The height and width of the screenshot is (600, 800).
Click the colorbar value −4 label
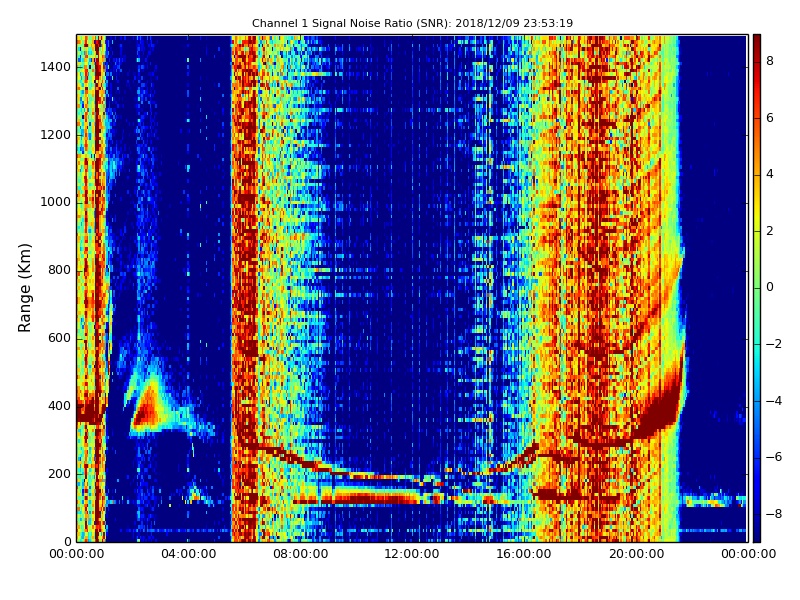(x=774, y=401)
